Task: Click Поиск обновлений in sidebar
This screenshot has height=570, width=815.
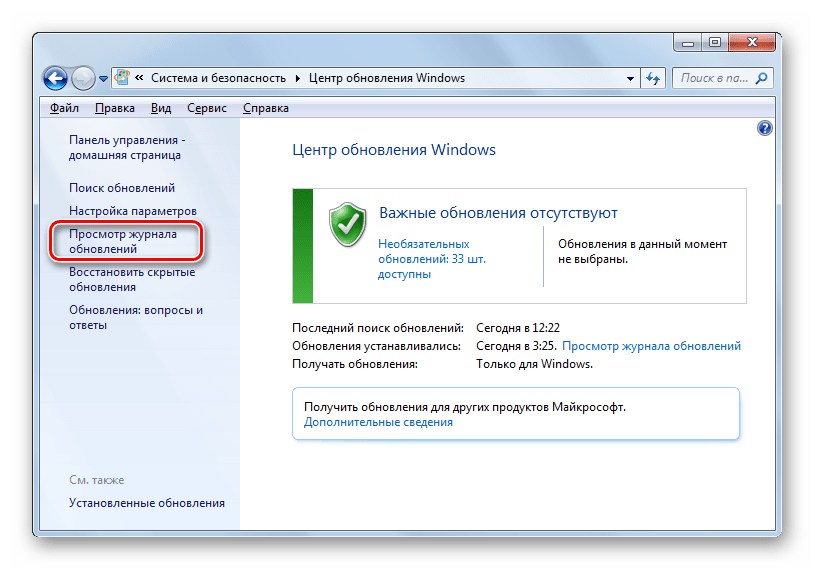Action: coord(122,188)
